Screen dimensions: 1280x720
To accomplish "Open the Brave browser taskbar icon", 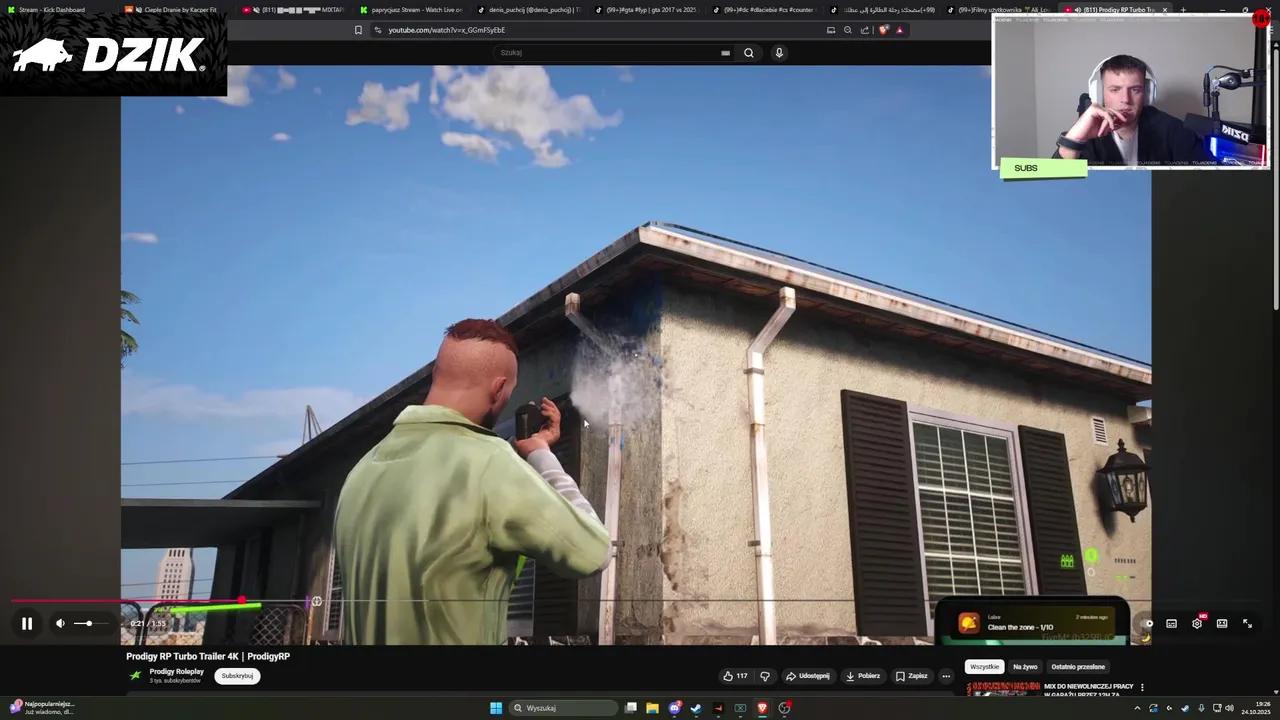I will (x=762, y=708).
